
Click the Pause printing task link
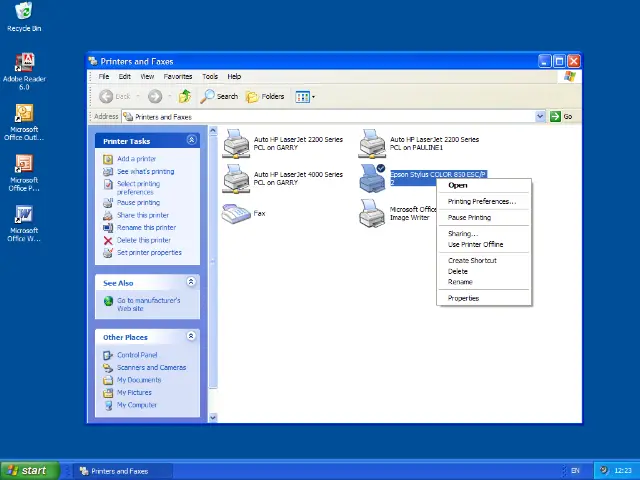[x=138, y=202]
